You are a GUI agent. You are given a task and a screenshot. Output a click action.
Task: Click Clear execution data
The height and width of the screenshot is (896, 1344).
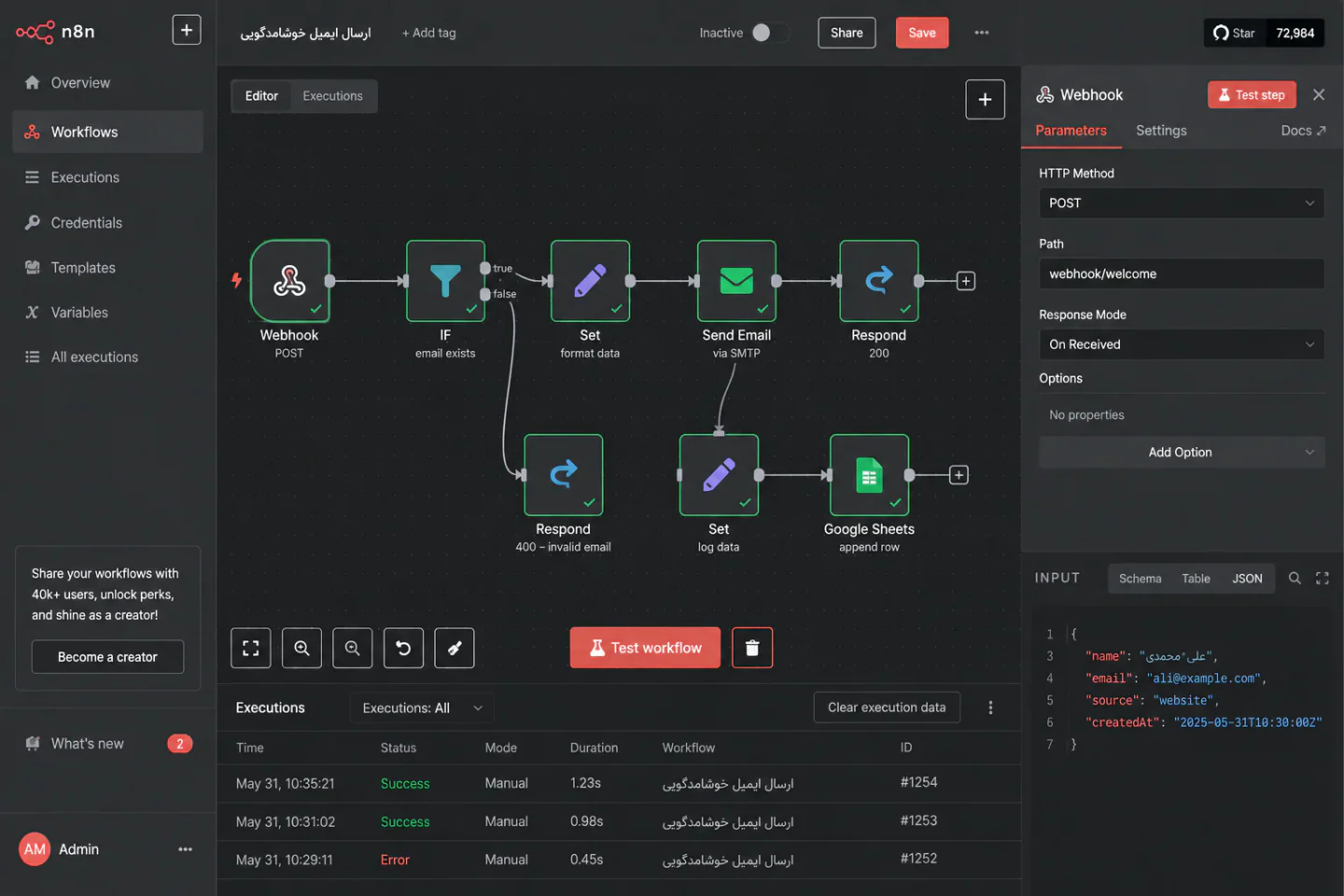[887, 707]
